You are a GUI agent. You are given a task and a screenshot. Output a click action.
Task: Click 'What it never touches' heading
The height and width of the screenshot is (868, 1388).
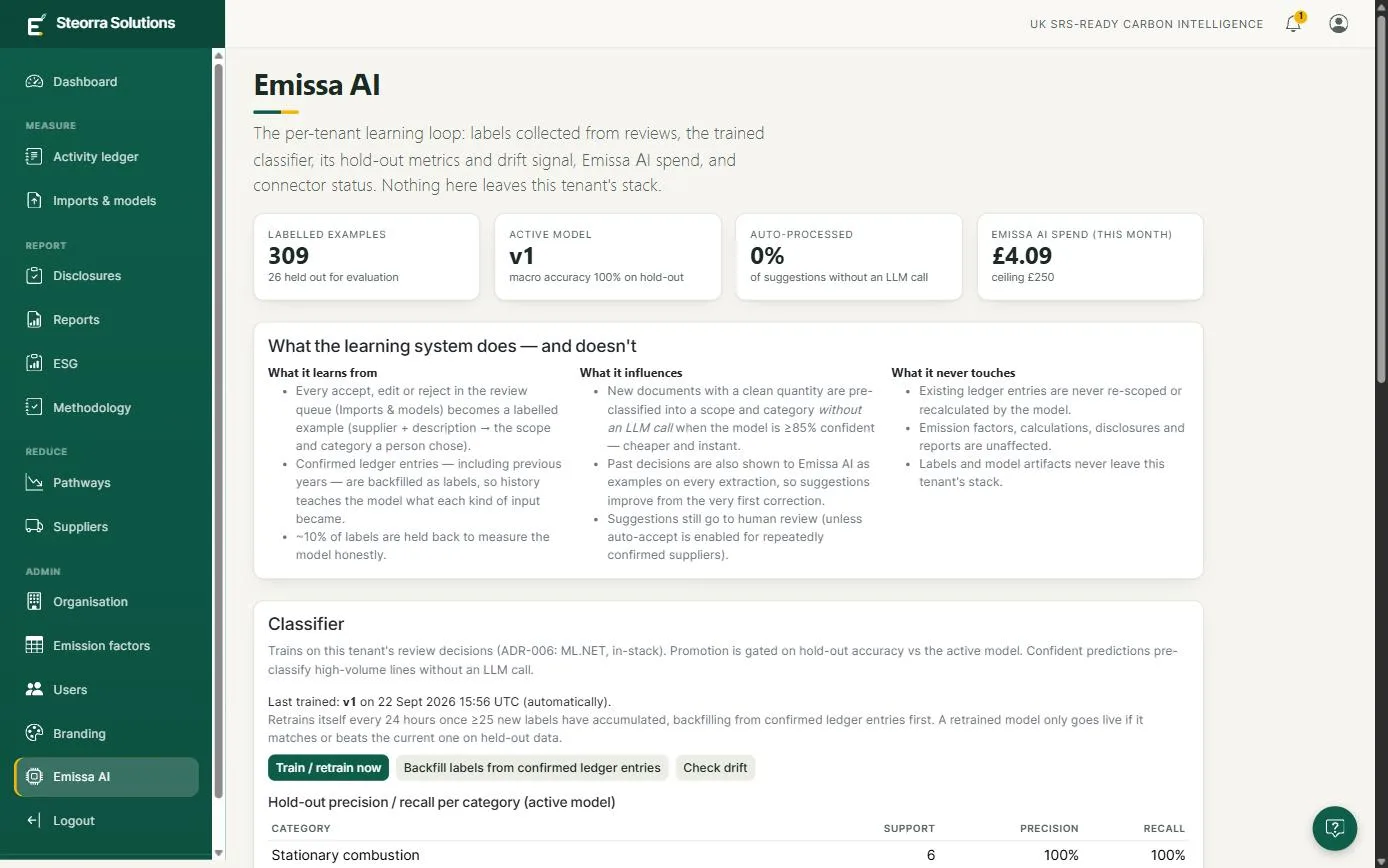(x=953, y=373)
